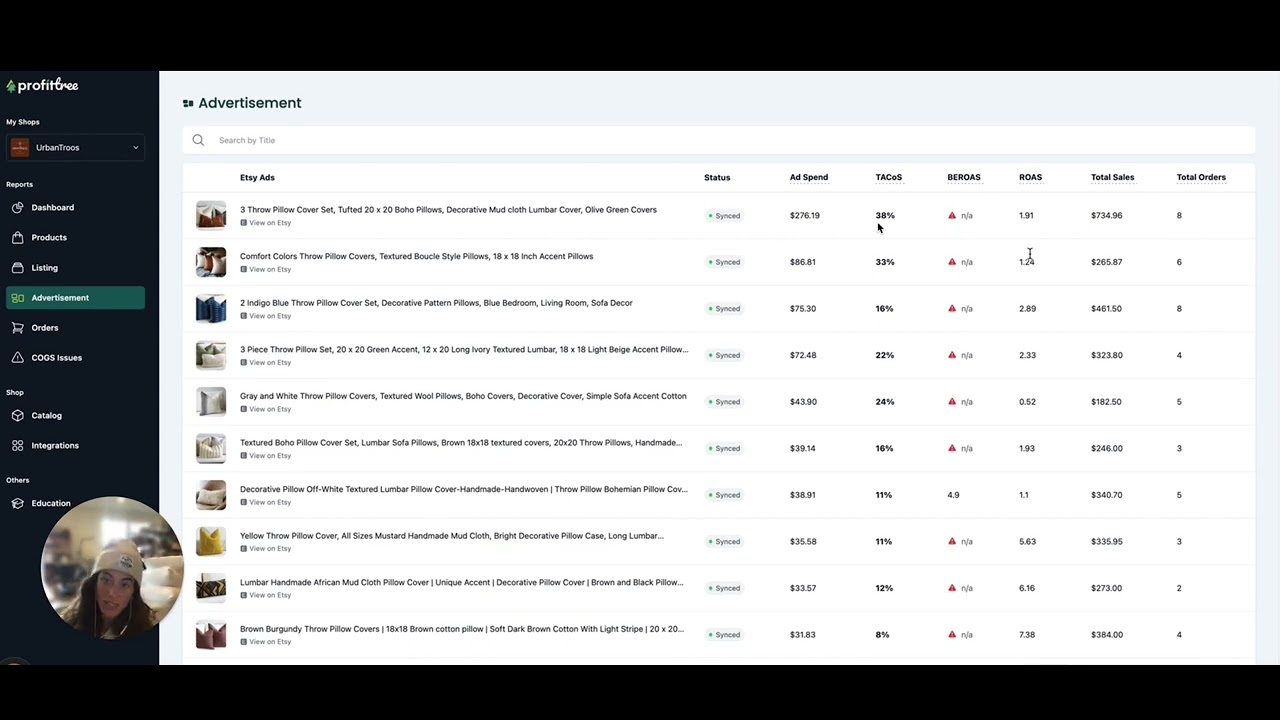Click BEROAS warning icon for $72.48 ad
This screenshot has width=1280, height=720.
952,355
